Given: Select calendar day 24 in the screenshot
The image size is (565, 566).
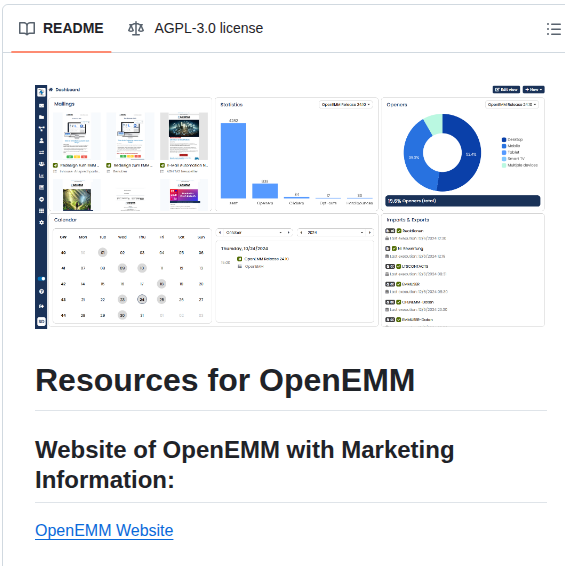Looking at the screenshot, I should click(142, 299).
